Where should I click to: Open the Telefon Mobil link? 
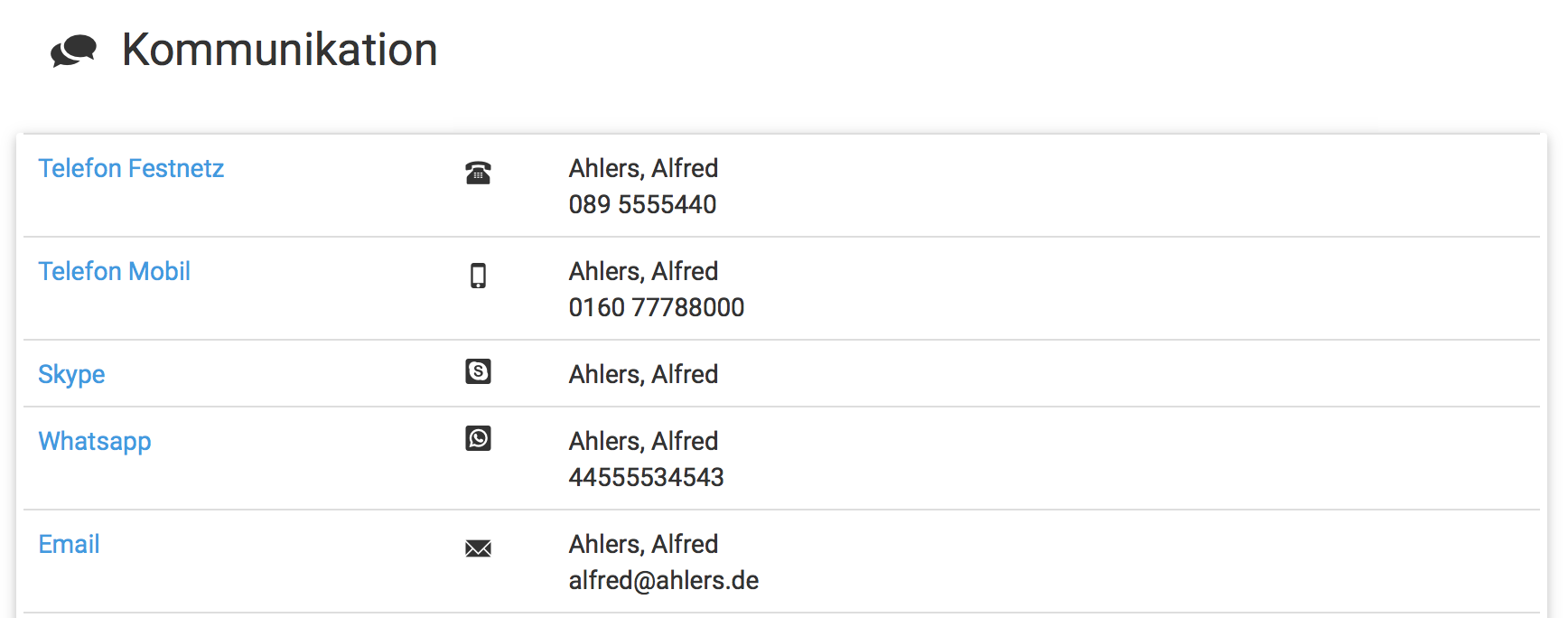114,272
